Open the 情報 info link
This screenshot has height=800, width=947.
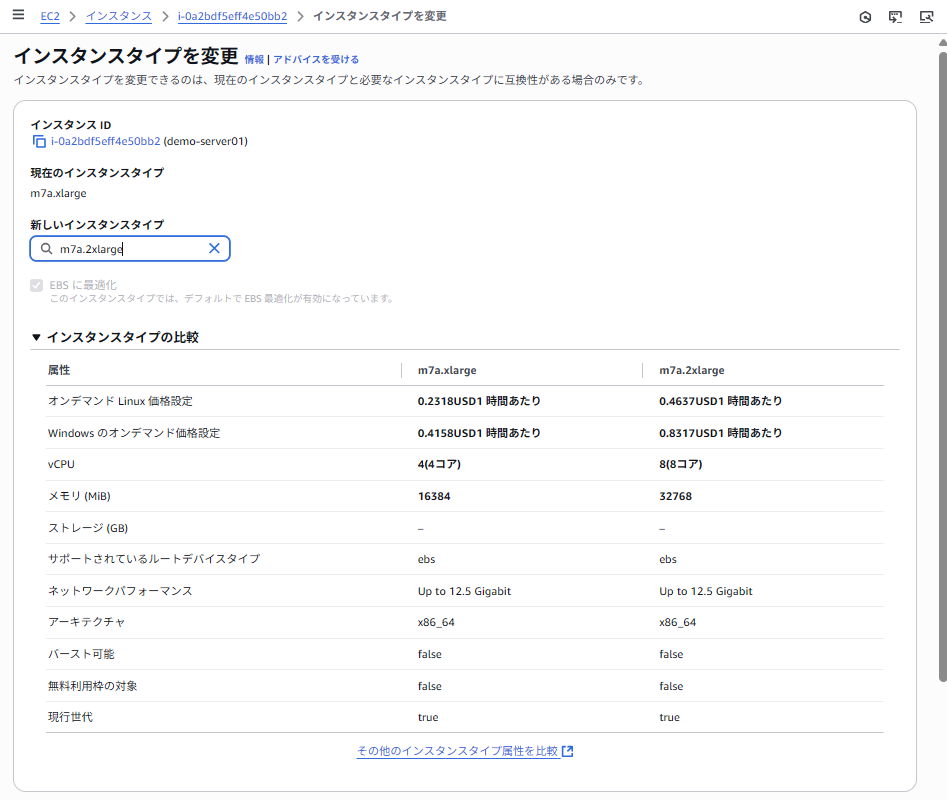tap(254, 59)
